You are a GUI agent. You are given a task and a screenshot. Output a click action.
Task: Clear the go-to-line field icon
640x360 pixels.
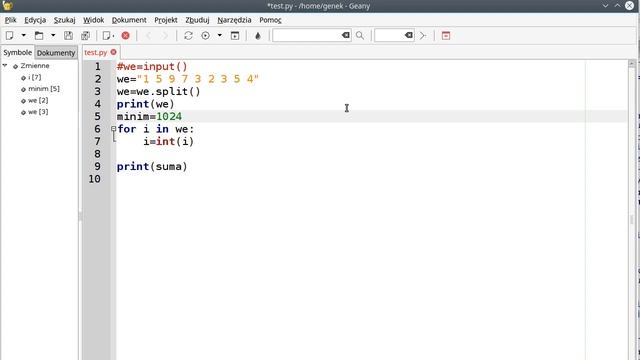(x=409, y=36)
